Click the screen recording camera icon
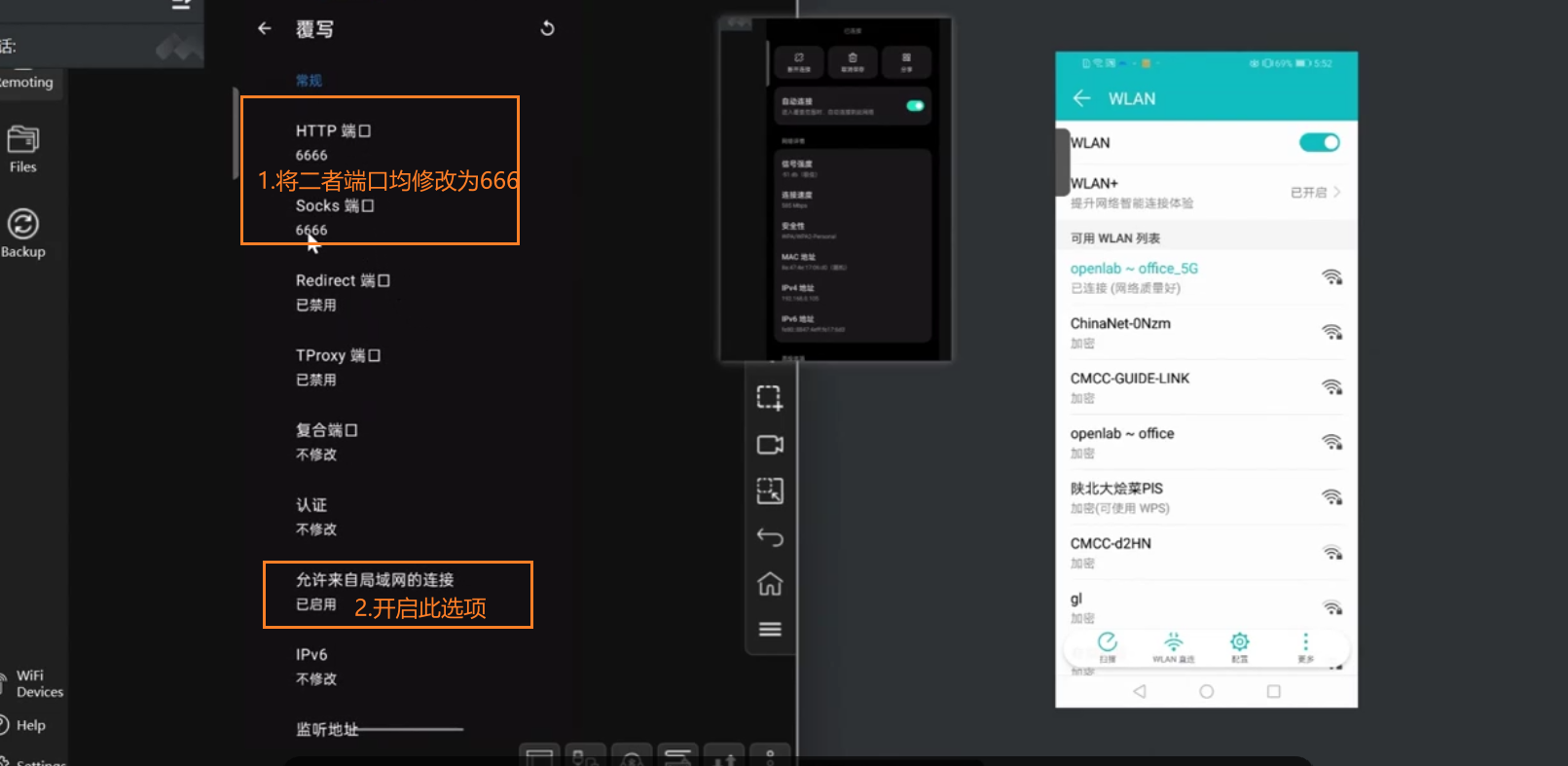The image size is (1568, 766). [770, 445]
